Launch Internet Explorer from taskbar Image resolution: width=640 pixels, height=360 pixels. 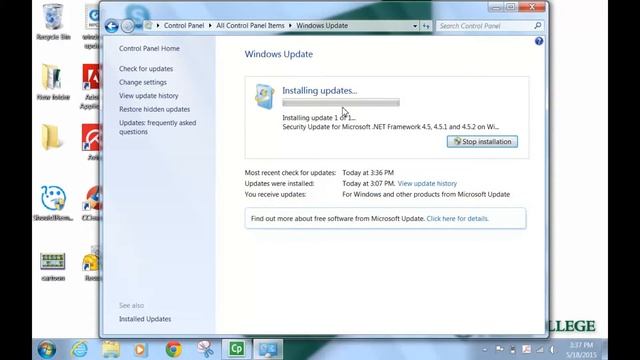pos(80,349)
